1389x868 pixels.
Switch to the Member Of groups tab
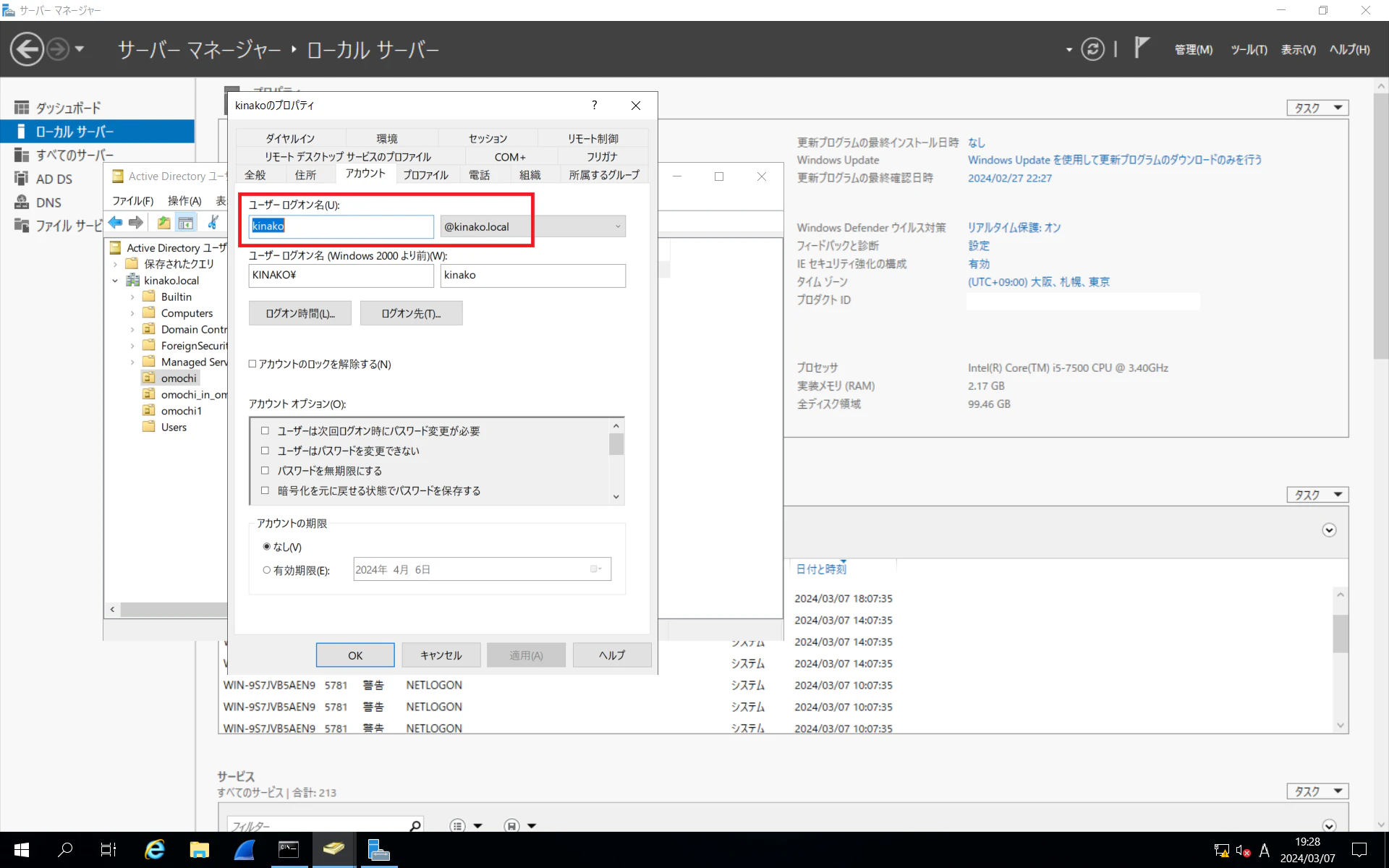coord(603,174)
